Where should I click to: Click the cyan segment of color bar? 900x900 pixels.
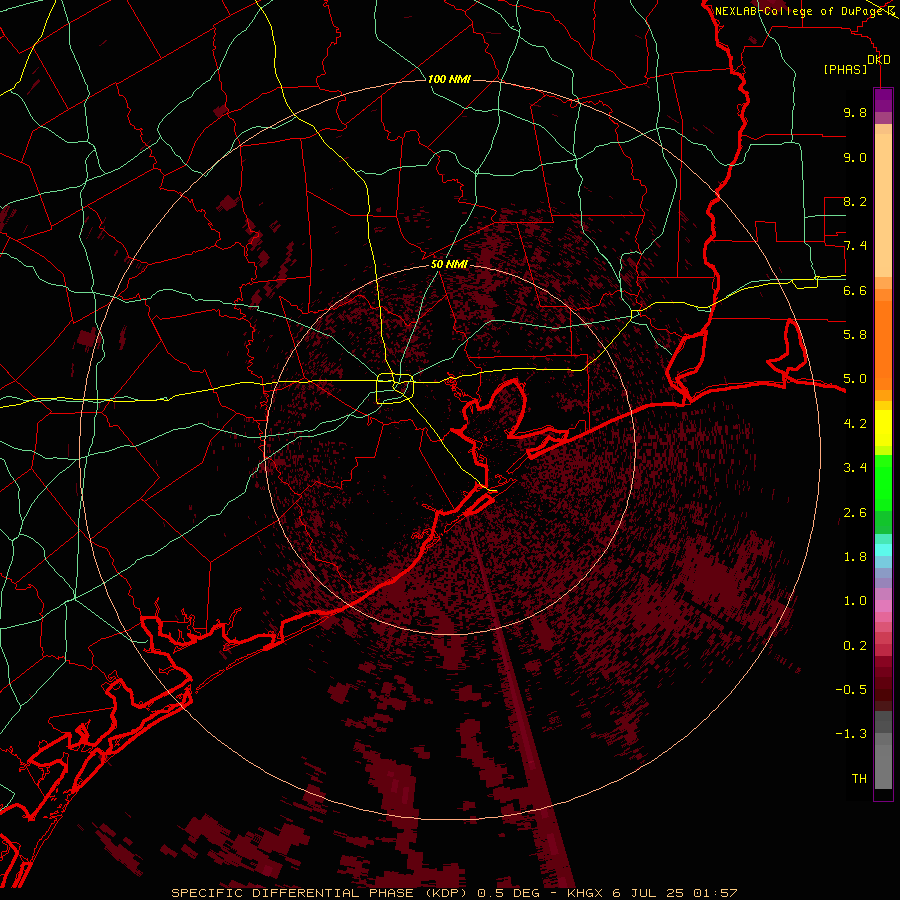883,550
